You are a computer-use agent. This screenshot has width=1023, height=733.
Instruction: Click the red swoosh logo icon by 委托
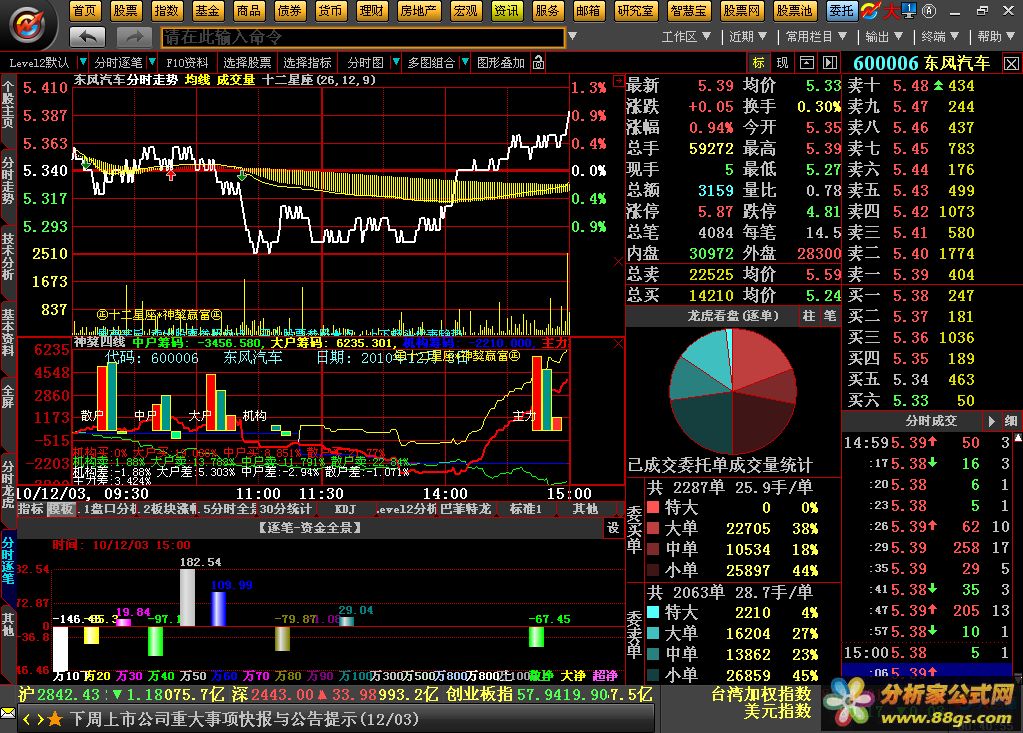[x=870, y=10]
